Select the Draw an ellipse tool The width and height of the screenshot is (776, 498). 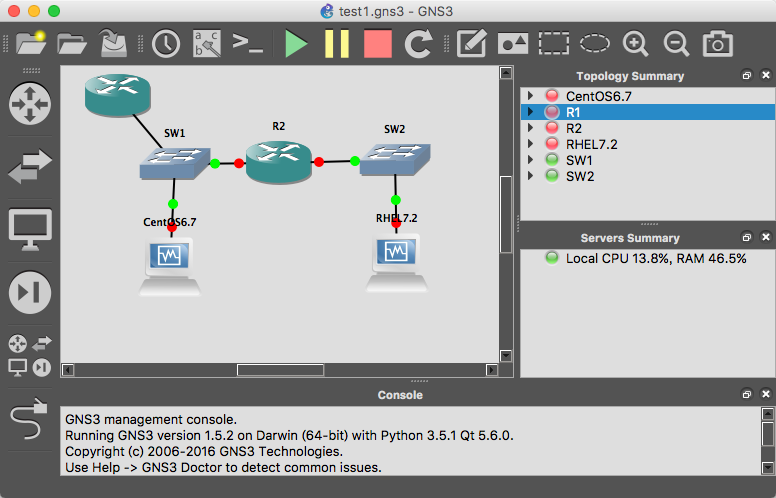[x=594, y=43]
